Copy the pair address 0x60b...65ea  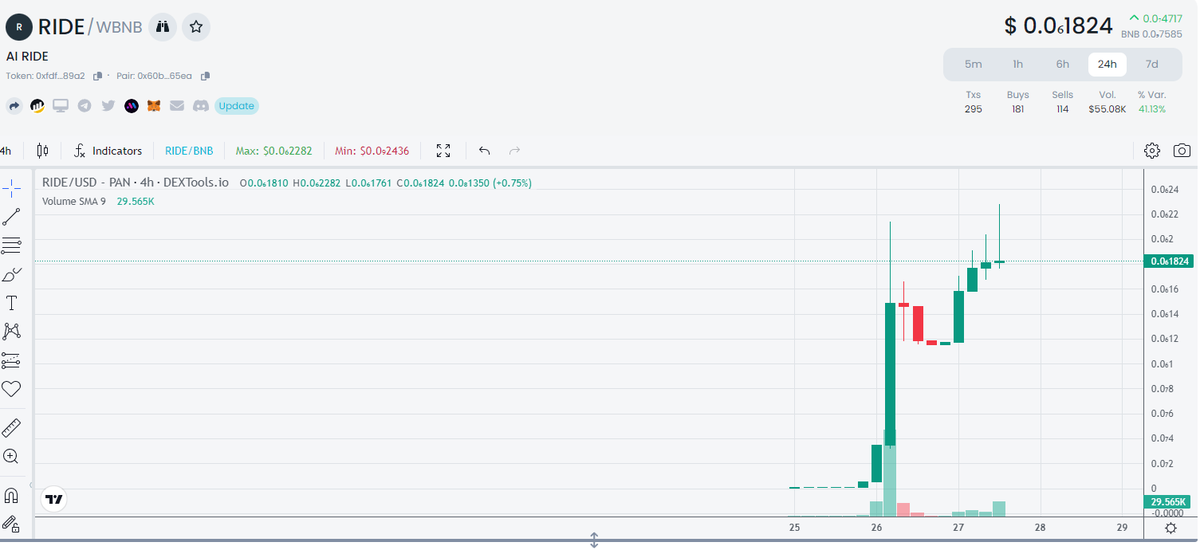point(205,76)
